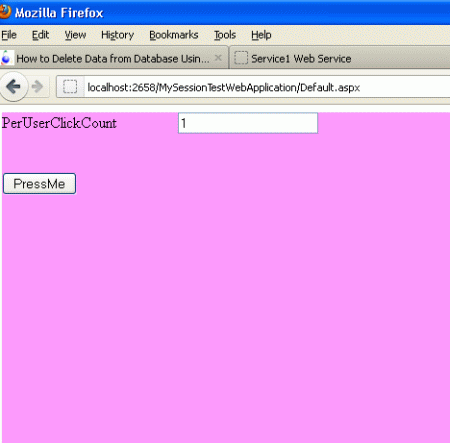Click the Service1 Web Service tab favicon
The width and height of the screenshot is (450, 443).
tap(241, 58)
